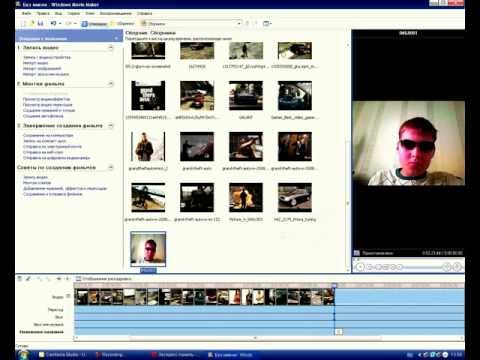Expand the Видео track plus button
The width and height of the screenshot is (480, 360).
68,296
